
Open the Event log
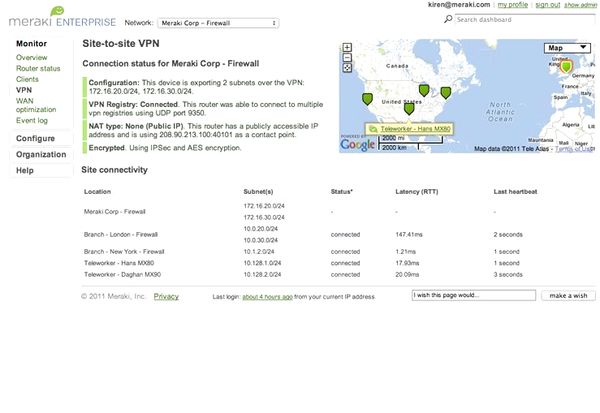click(x=32, y=120)
